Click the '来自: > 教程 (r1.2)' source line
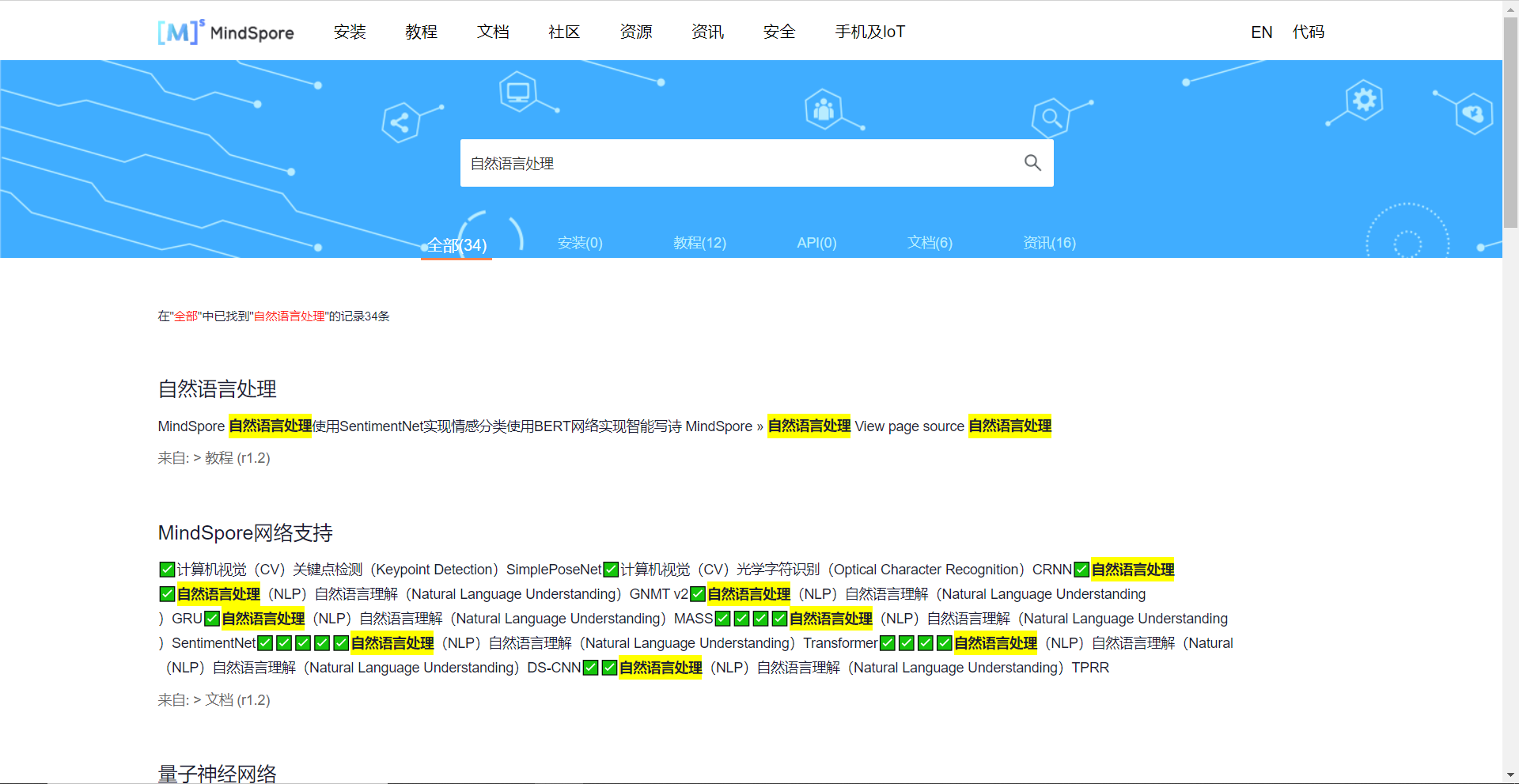 click(214, 458)
